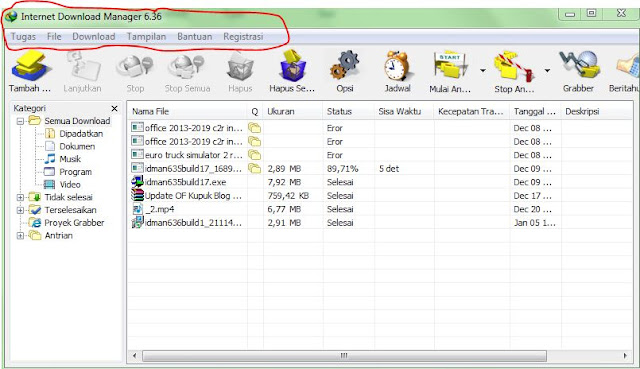Click the Beritahu teman icon
The width and height of the screenshot is (640, 369).
[x=629, y=66]
